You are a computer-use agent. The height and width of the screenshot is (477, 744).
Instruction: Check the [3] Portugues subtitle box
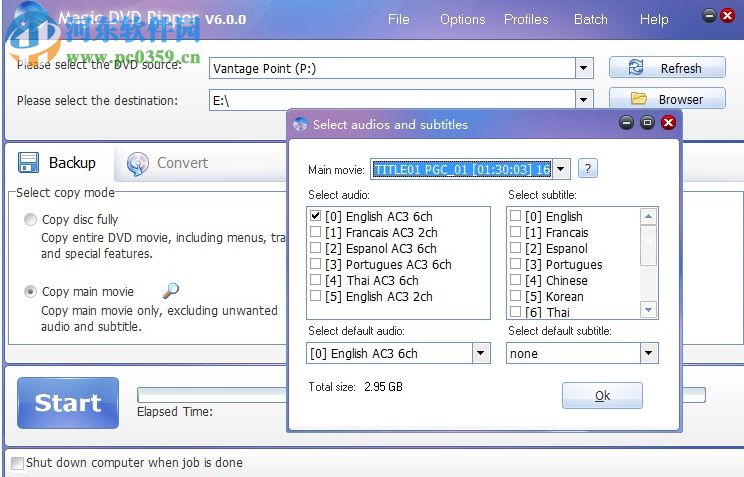[515, 264]
